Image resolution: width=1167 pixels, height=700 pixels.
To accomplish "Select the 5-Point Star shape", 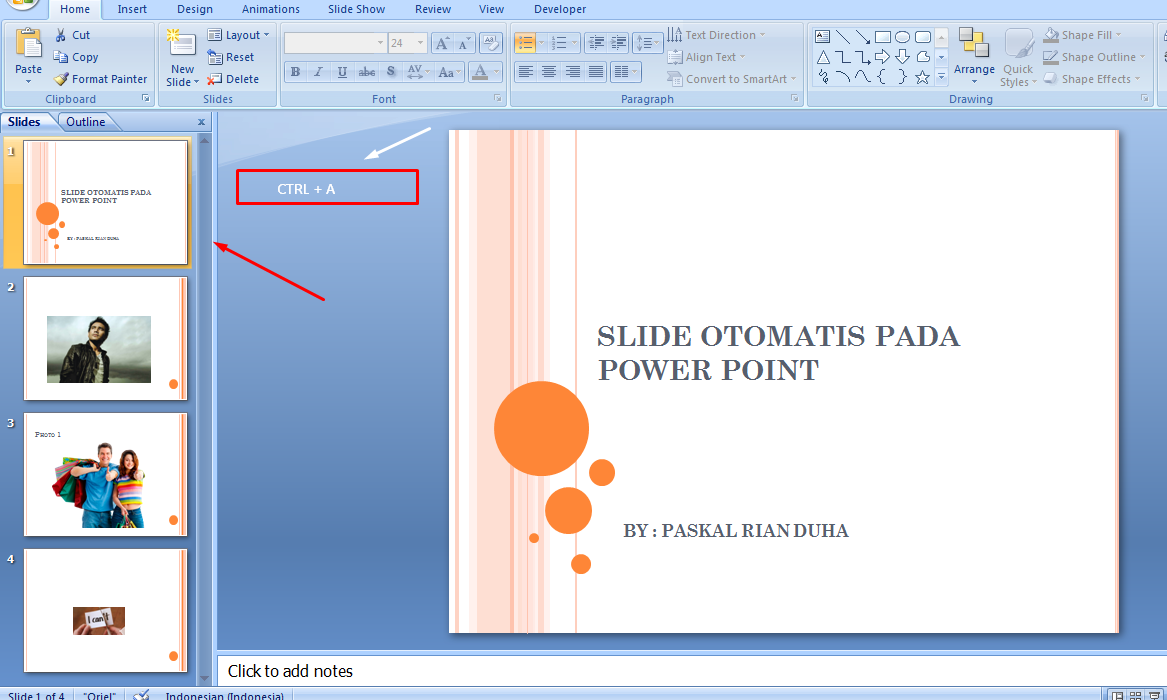I will [x=922, y=77].
